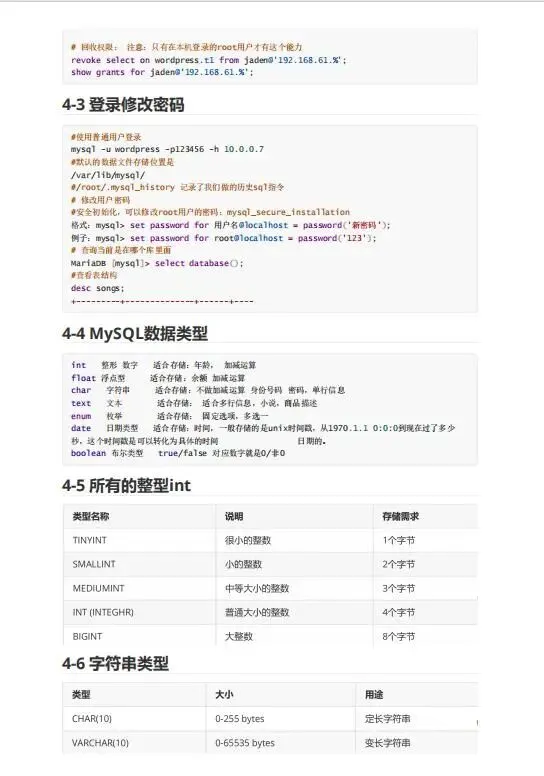This screenshot has height=776, width=544.
Task: Click the "用途" column header
Action: (374, 694)
